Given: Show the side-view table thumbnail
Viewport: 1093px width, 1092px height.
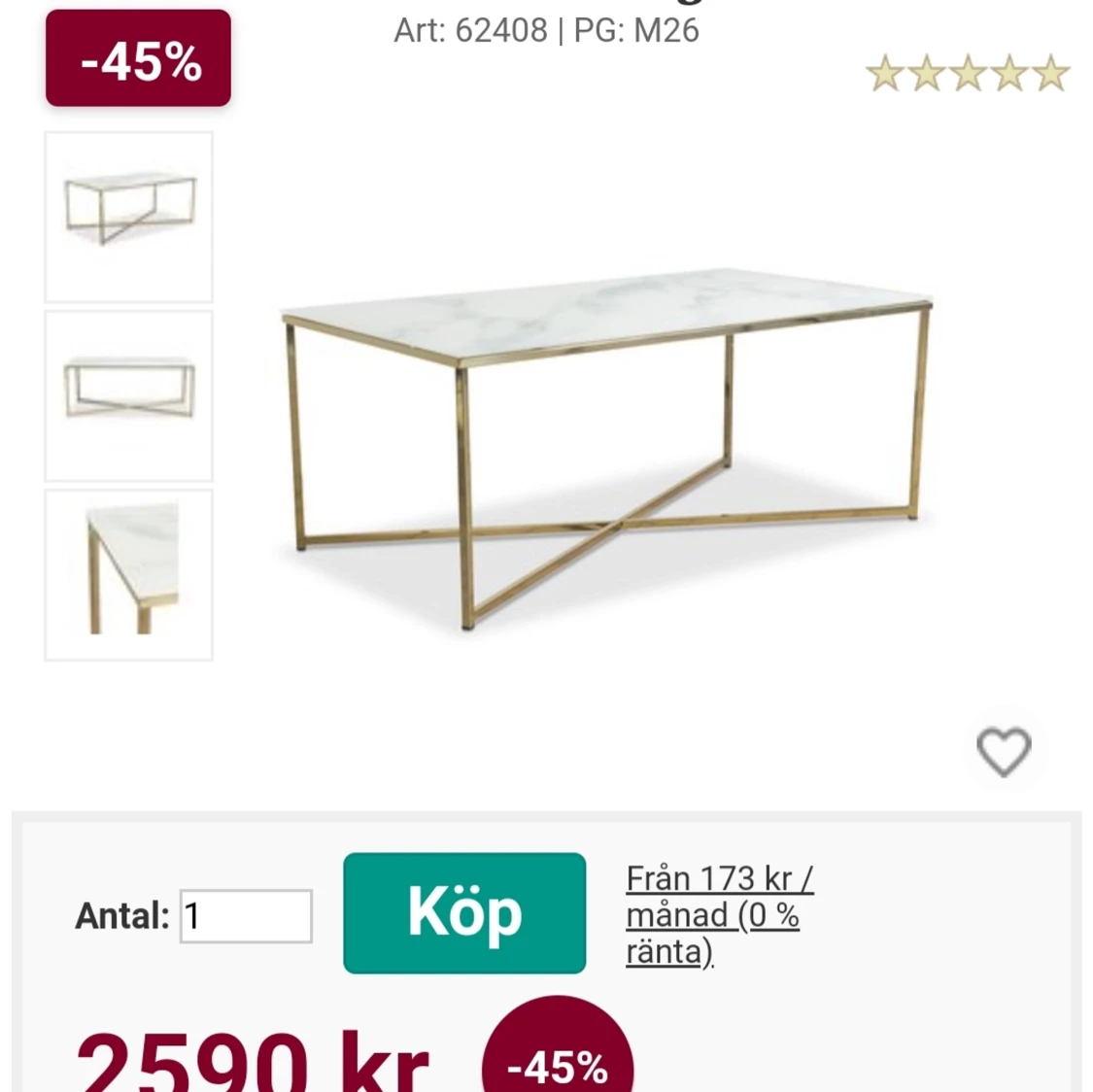Looking at the screenshot, I should [129, 395].
